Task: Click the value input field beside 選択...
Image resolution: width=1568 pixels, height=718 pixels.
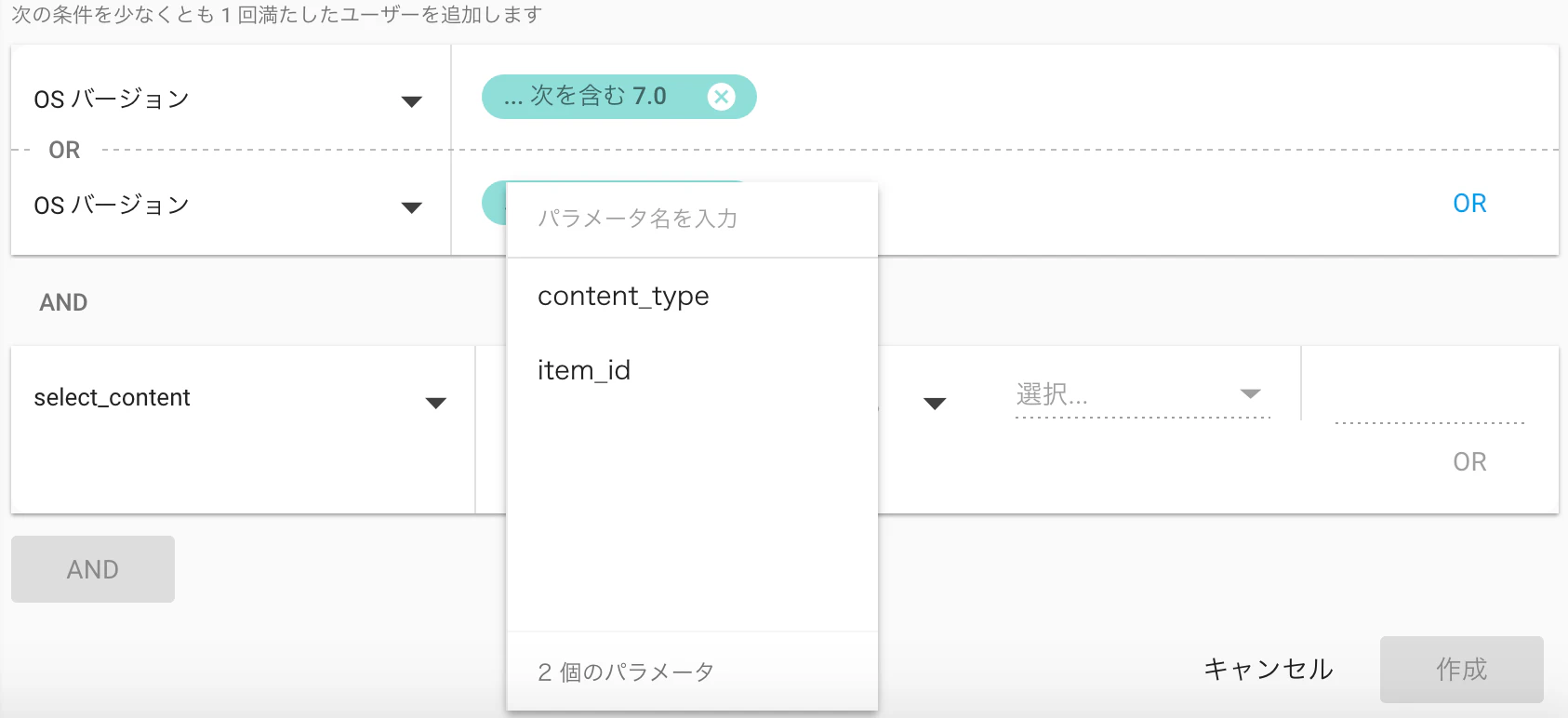Action: click(x=1429, y=402)
